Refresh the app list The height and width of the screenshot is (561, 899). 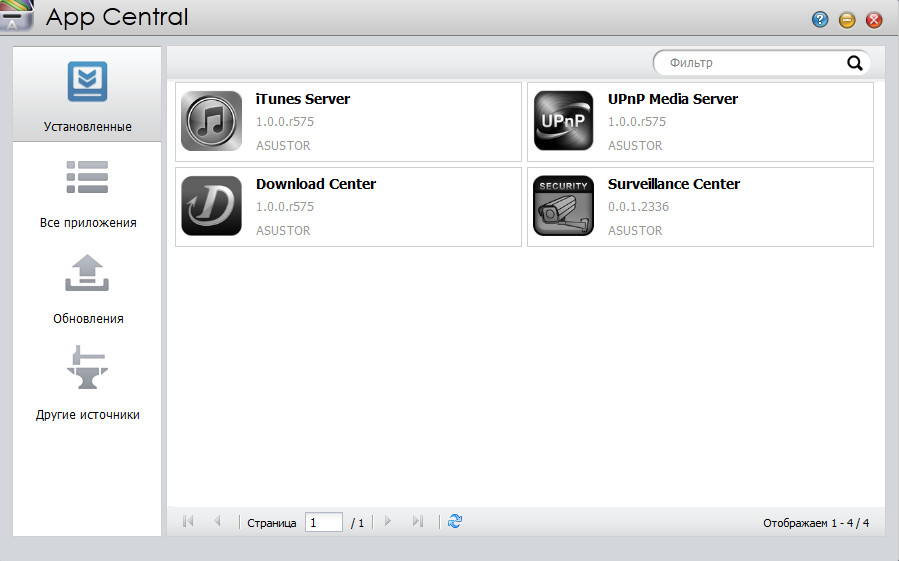tap(455, 521)
